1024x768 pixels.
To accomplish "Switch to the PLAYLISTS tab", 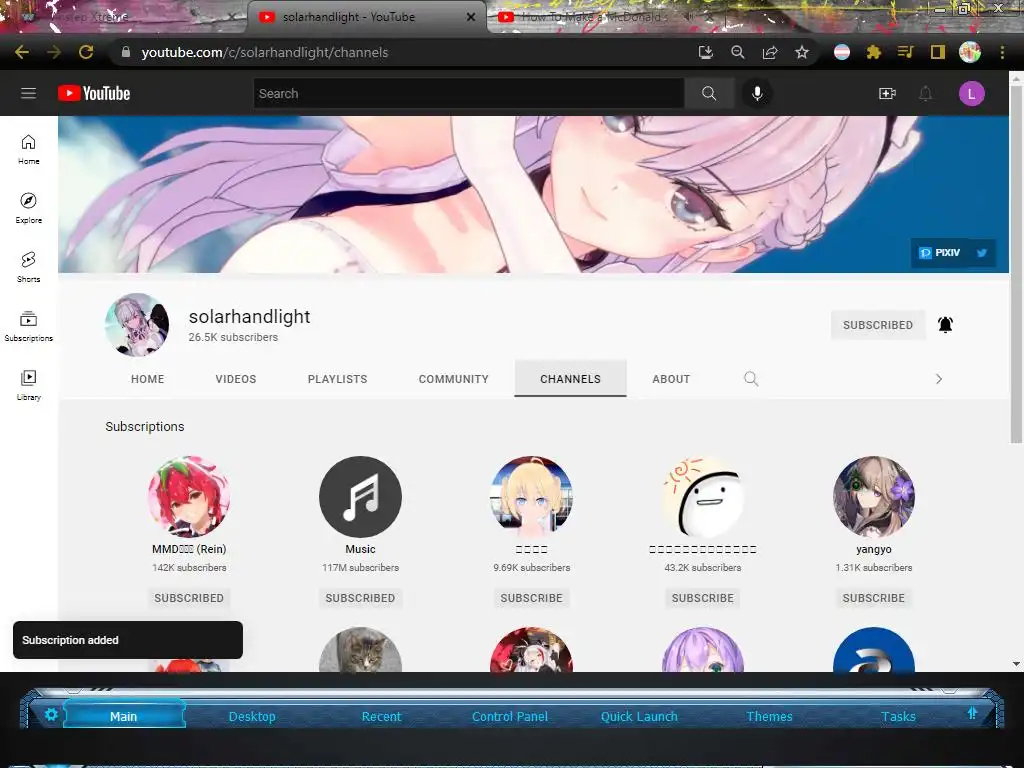I will coord(338,379).
